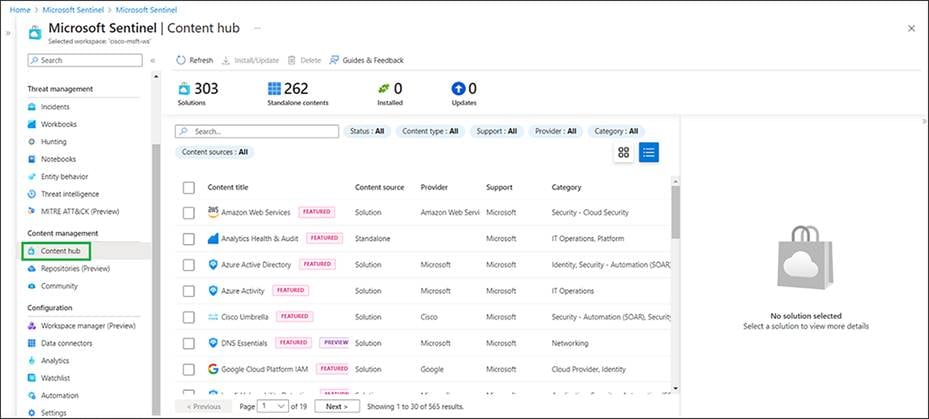929x419 pixels.
Task: Click the < Previous page button
Action: point(203,407)
